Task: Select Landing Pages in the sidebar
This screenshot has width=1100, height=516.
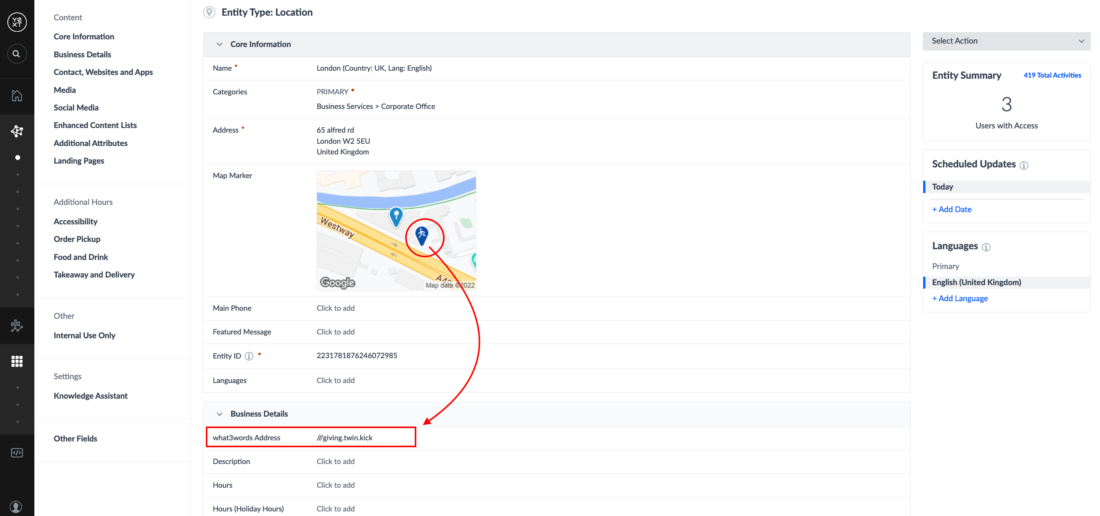Action: click(x=79, y=161)
